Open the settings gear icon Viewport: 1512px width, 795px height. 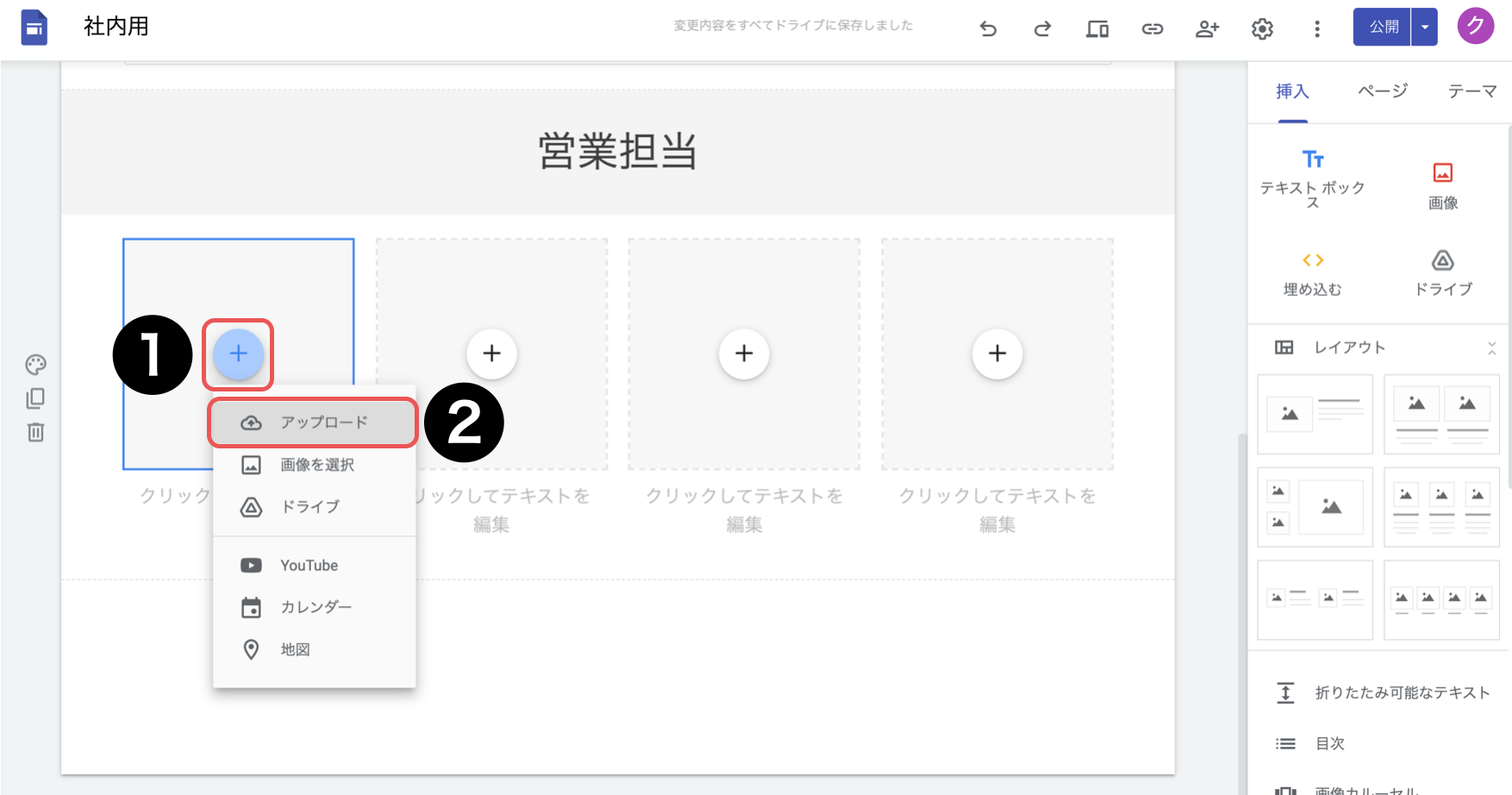tap(1262, 29)
